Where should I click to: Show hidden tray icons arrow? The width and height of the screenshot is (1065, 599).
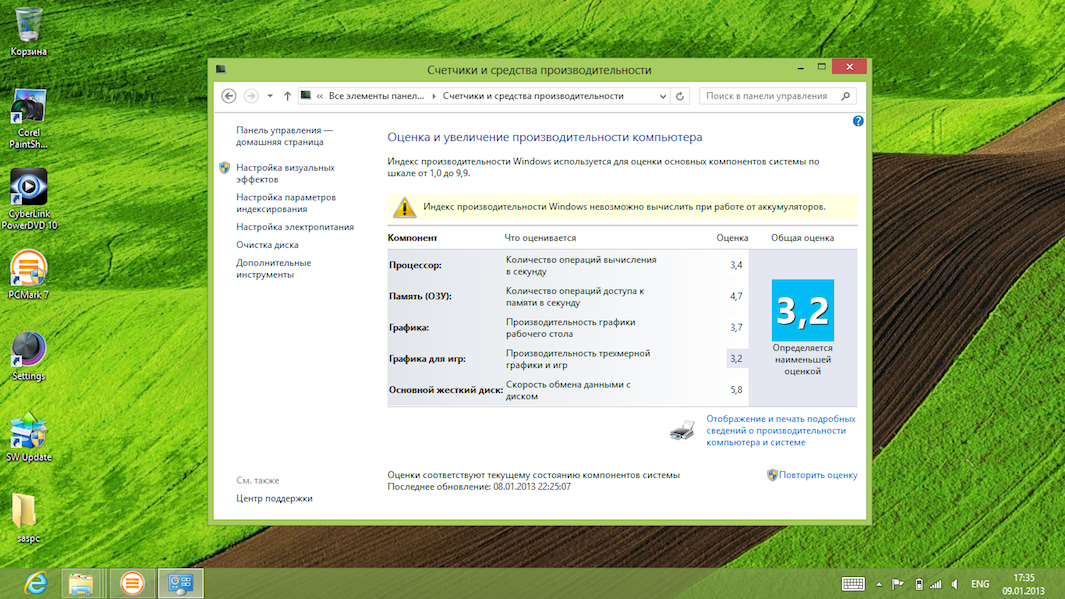point(879,584)
